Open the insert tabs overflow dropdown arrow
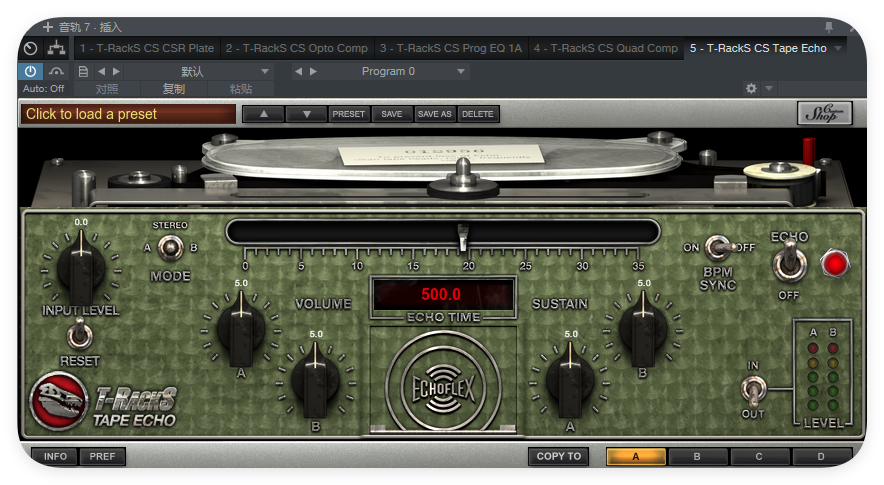The width and height of the screenshot is (884, 485). click(x=838, y=48)
